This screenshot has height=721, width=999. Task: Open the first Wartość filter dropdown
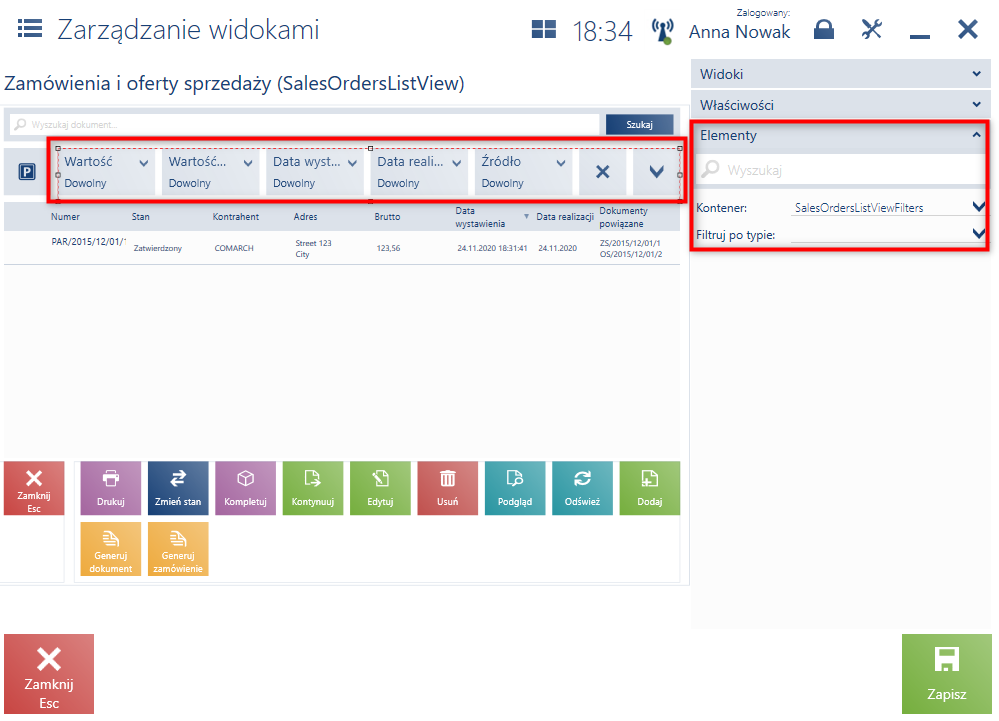coord(106,172)
